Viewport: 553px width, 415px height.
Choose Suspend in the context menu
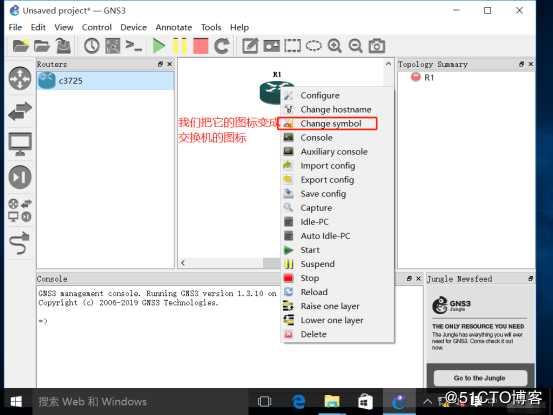pos(338,264)
